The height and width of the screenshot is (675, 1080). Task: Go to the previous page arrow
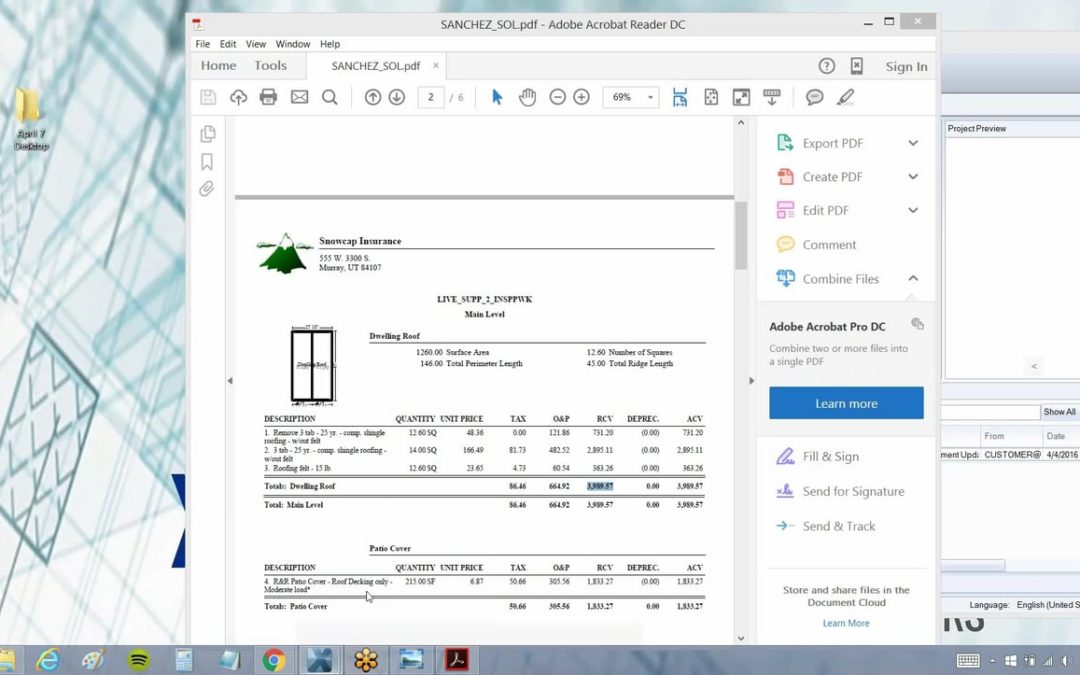point(373,97)
